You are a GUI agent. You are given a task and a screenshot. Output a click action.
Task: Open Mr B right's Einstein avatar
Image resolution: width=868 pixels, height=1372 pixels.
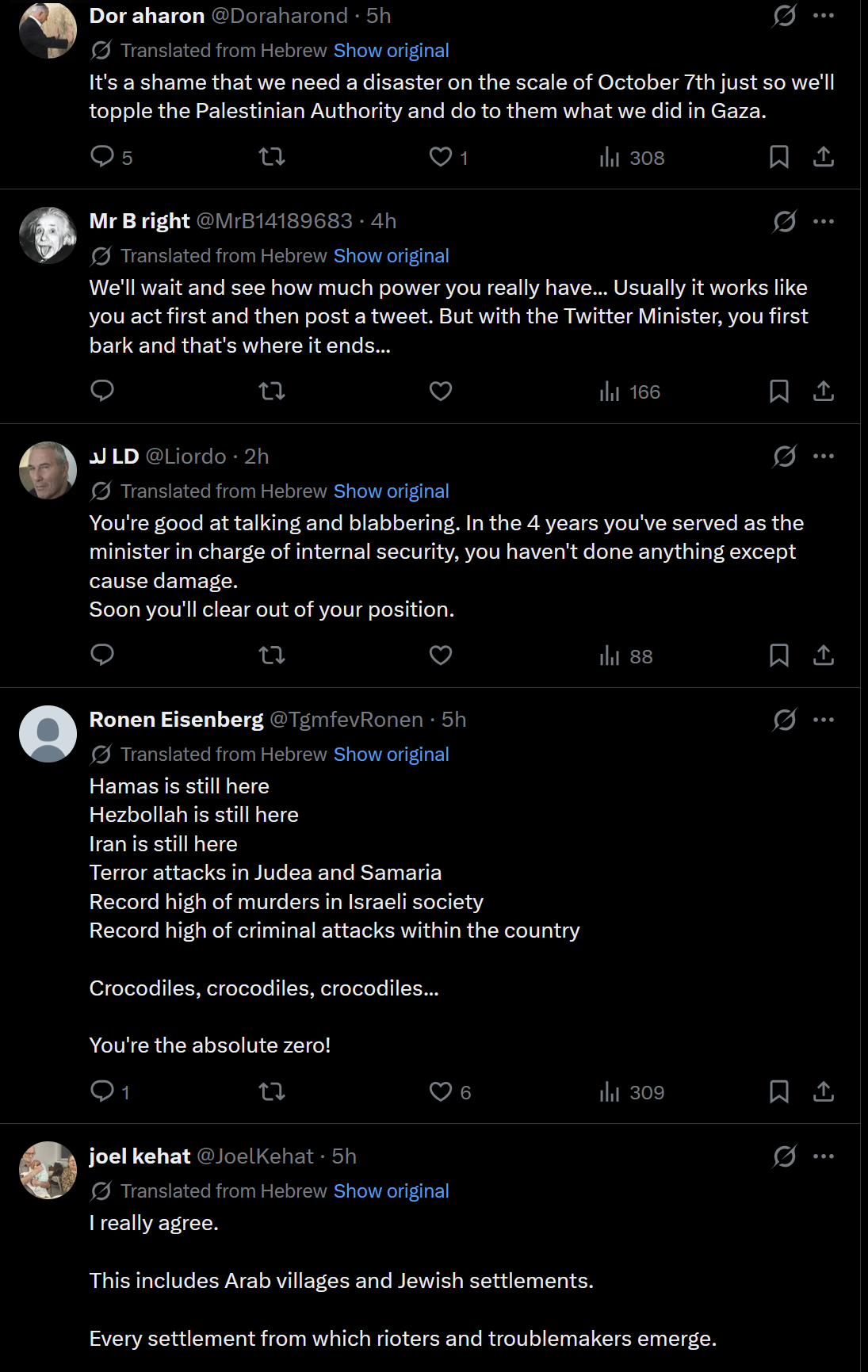tap(48, 235)
